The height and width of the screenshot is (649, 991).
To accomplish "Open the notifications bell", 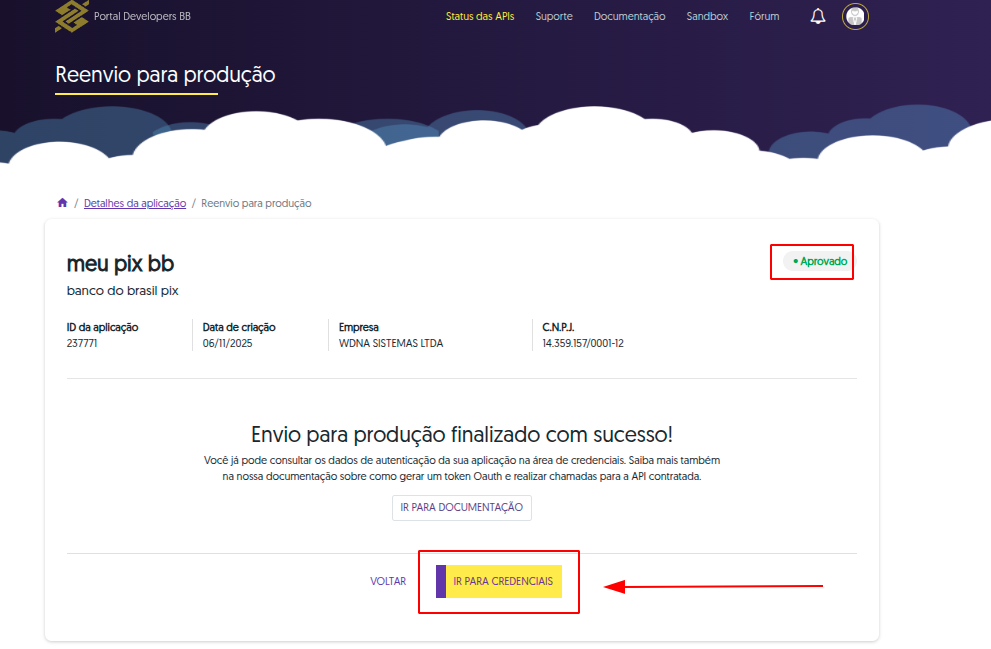I will coord(818,16).
